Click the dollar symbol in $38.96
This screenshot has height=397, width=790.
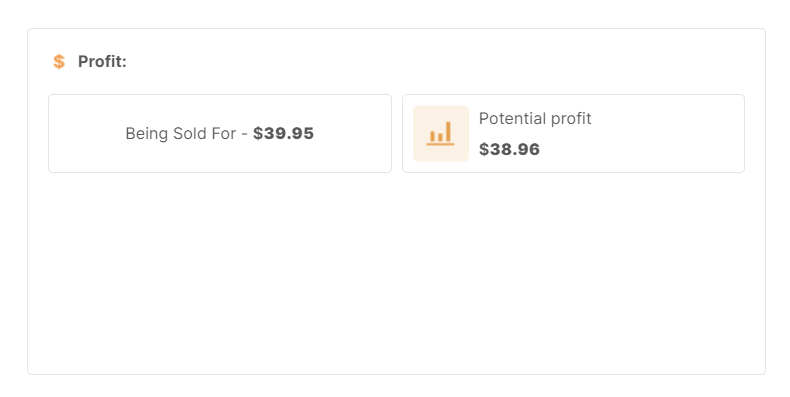[x=484, y=149]
